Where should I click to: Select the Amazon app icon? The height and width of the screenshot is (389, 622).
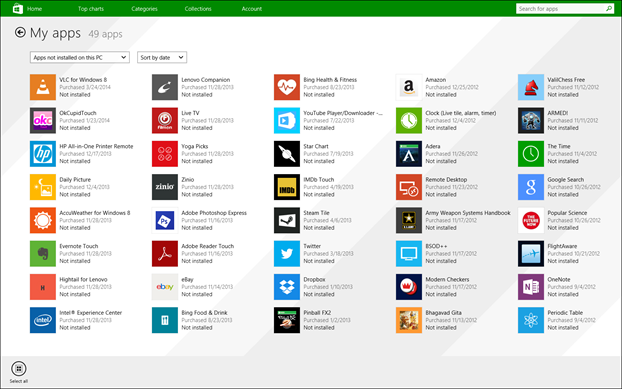point(409,87)
